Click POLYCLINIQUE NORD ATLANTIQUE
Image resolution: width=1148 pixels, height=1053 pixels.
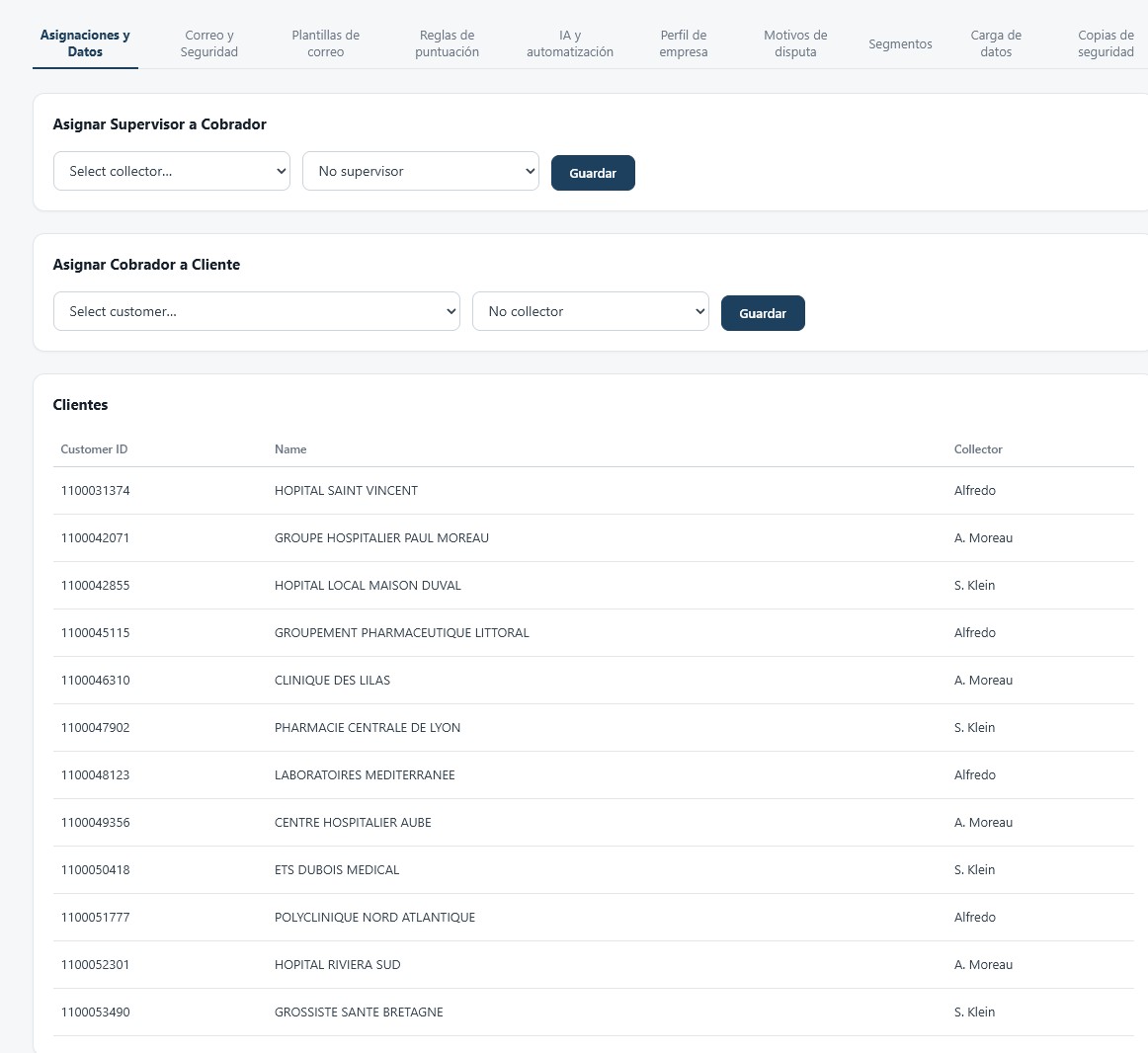[x=374, y=917]
